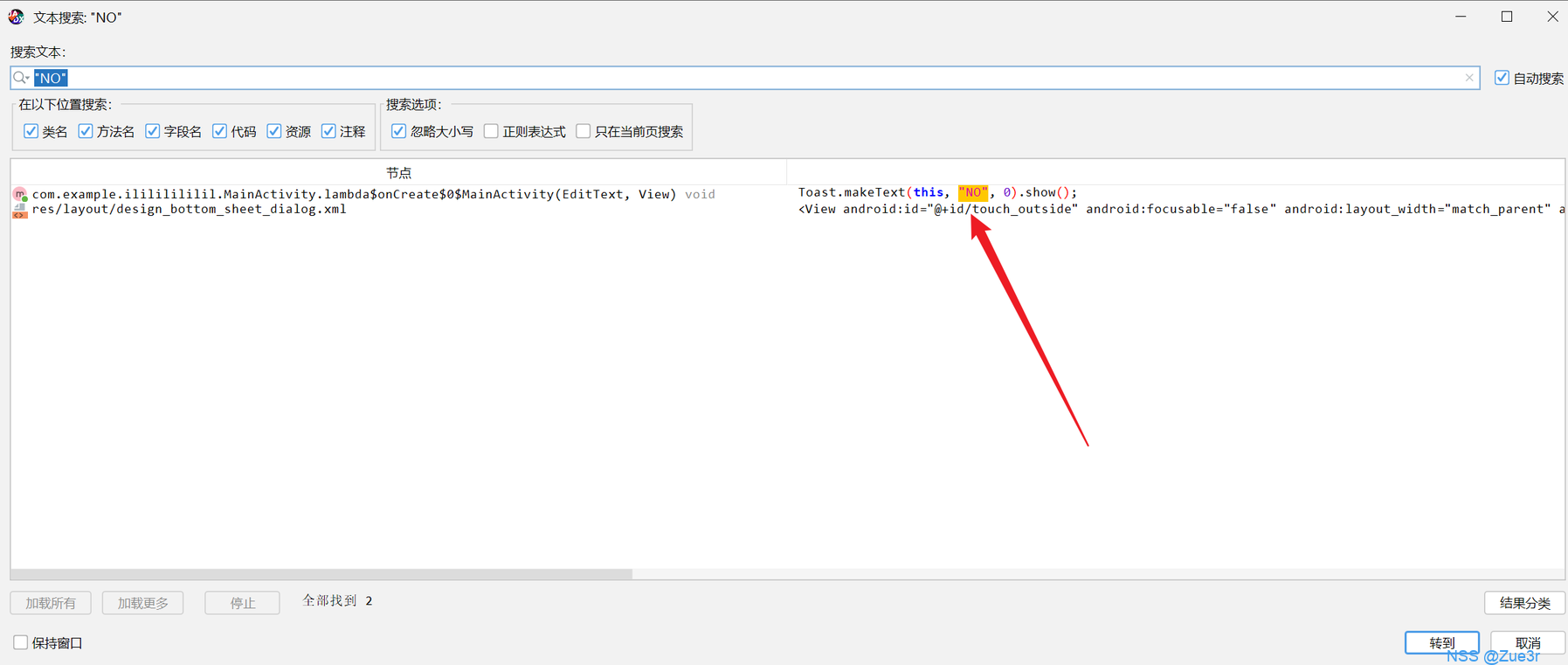Click the 节点 column header
1568x665 pixels.
click(398, 173)
